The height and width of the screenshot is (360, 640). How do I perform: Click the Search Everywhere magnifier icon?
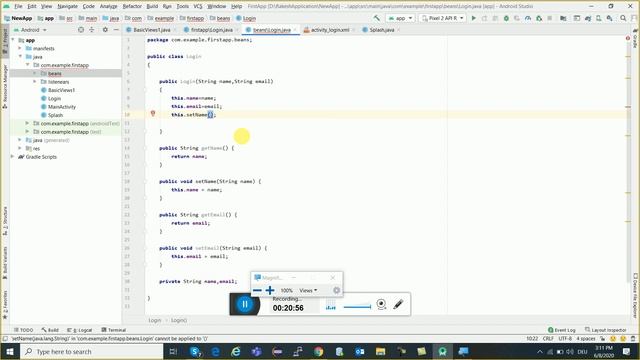pos(623,18)
